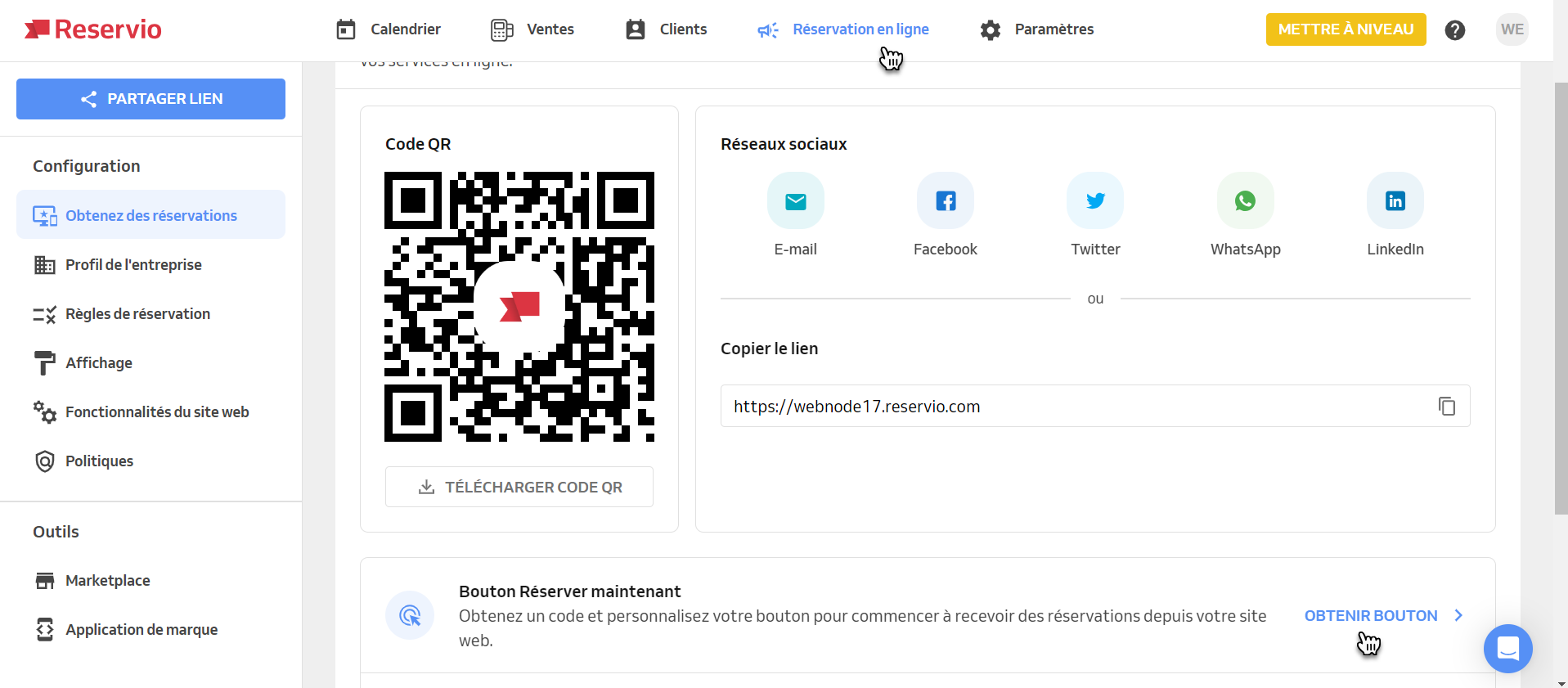This screenshot has width=1568, height=688.
Task: Open the chat support bubble
Action: 1508,649
